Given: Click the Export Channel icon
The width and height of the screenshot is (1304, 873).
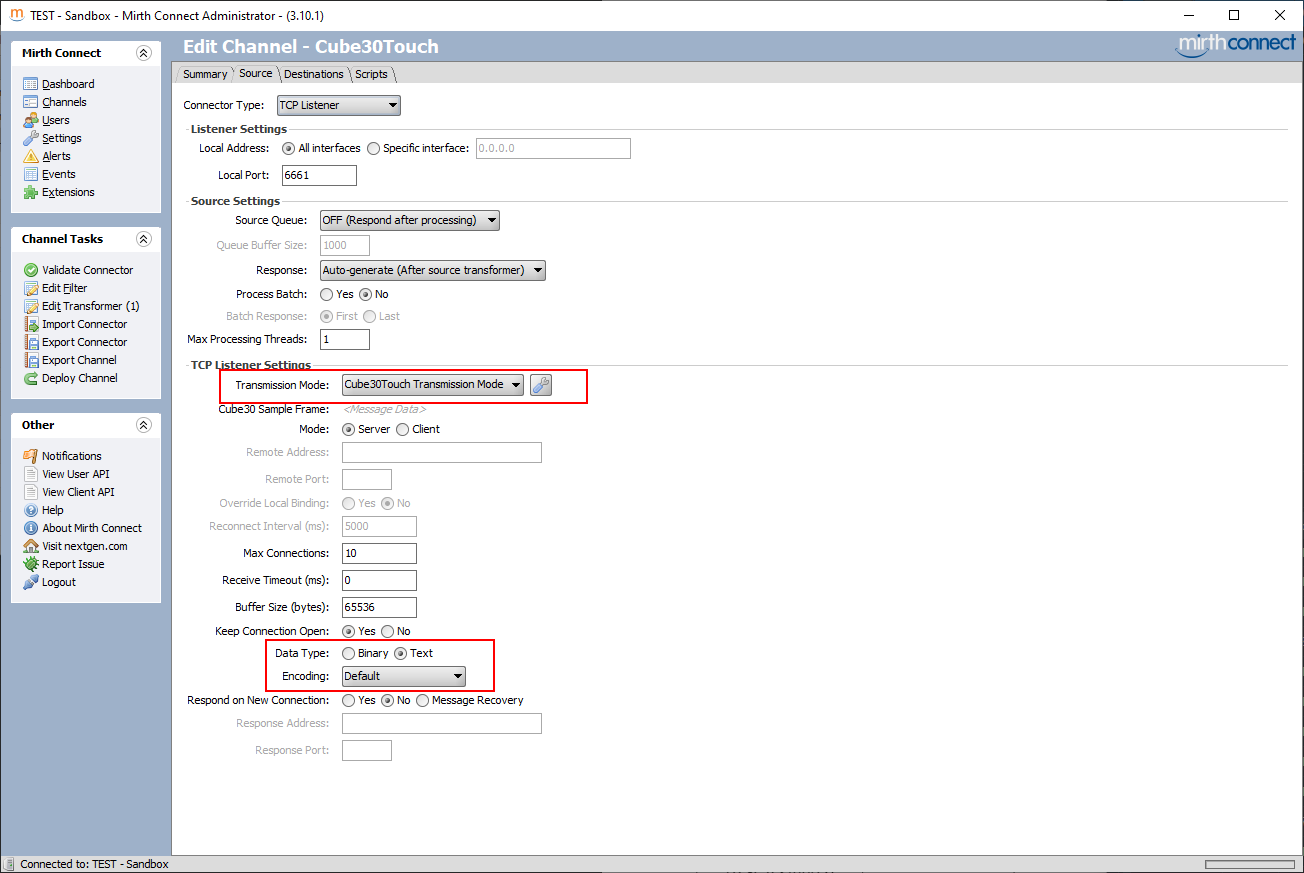Looking at the screenshot, I should click(x=31, y=360).
